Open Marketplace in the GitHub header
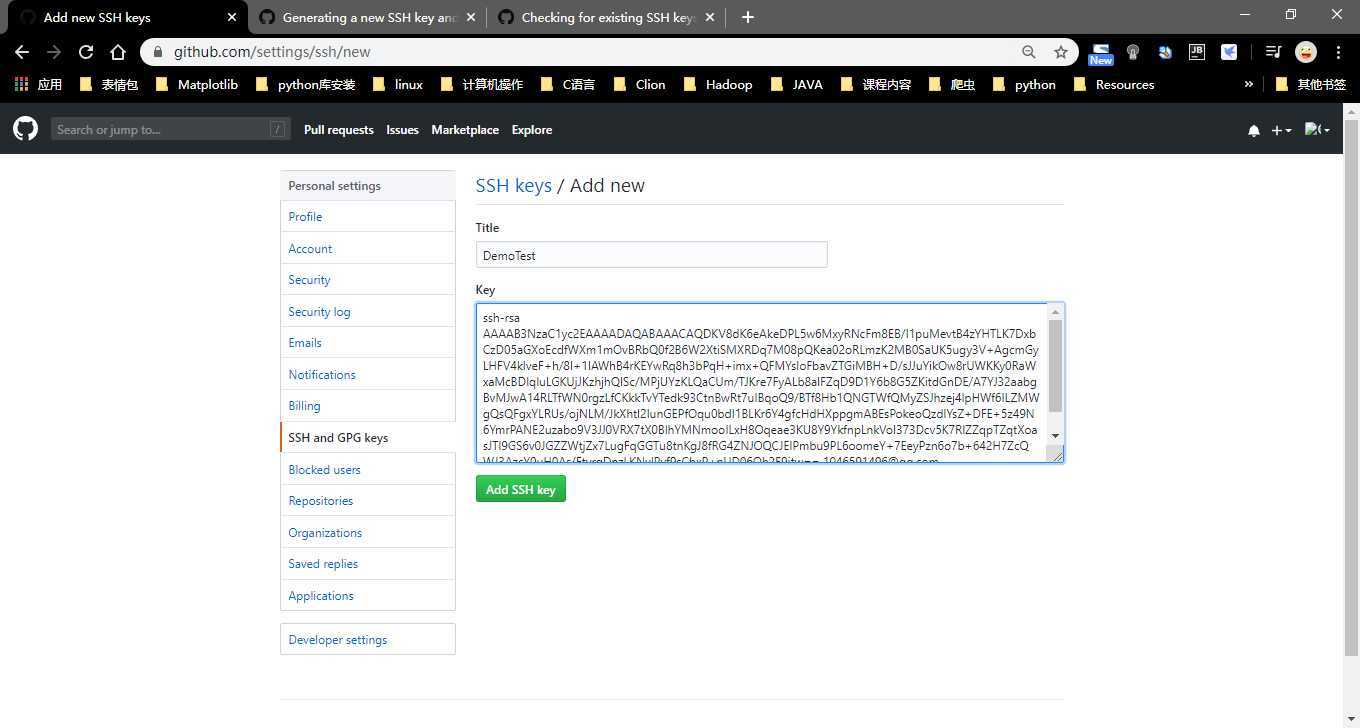 (x=465, y=130)
